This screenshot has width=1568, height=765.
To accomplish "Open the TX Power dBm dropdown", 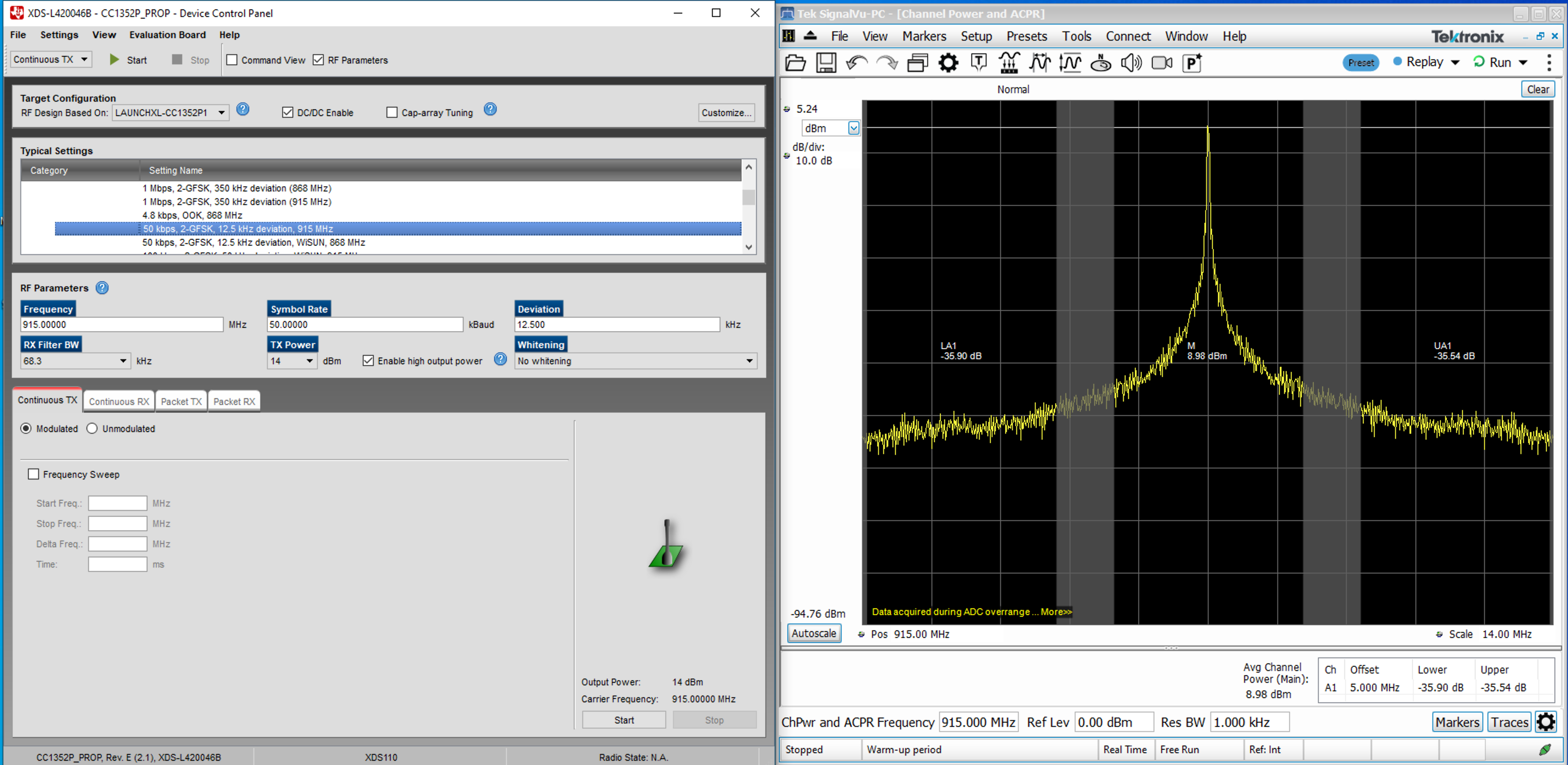I will pyautogui.click(x=292, y=361).
